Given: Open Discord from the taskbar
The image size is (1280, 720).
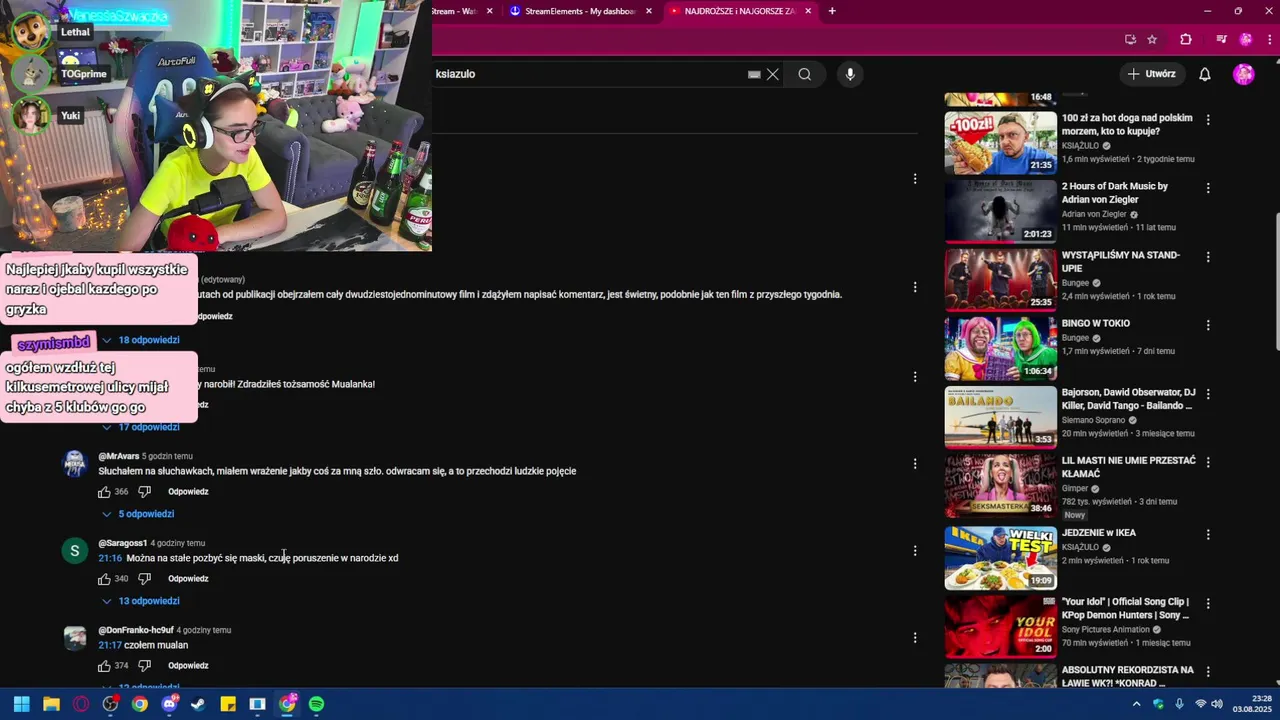Looking at the screenshot, I should [169, 704].
